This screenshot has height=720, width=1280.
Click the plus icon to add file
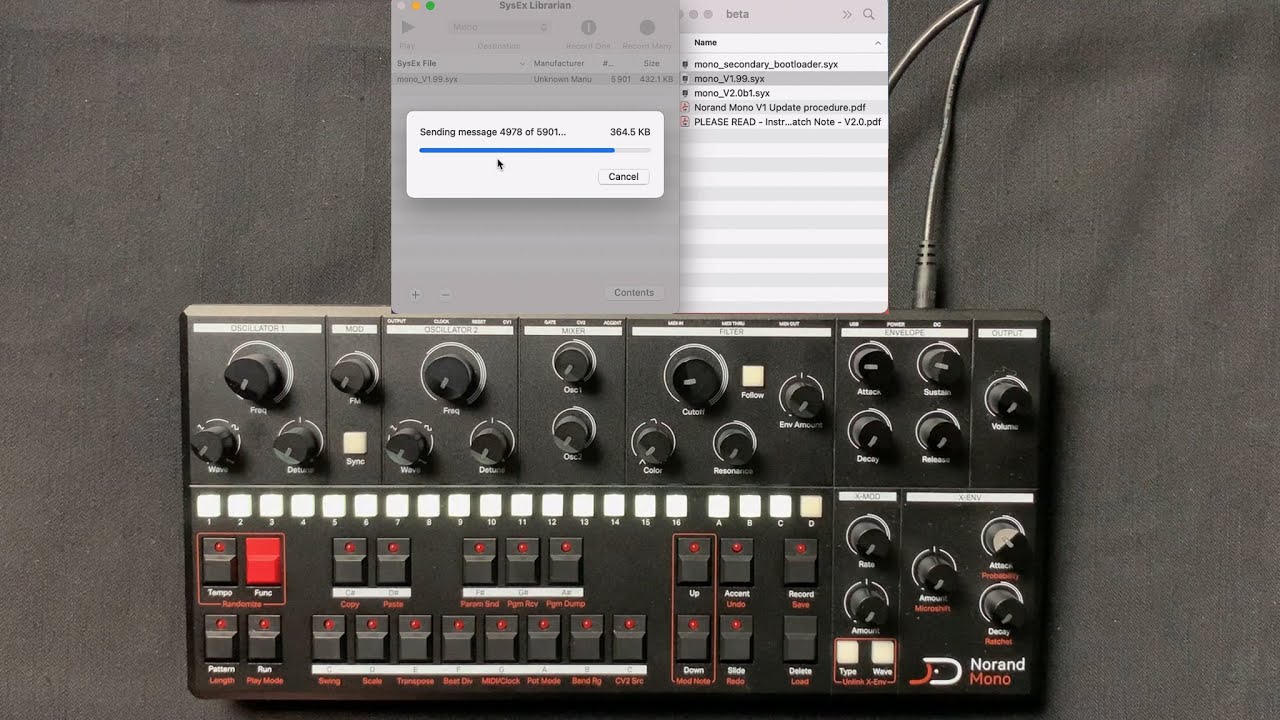[x=416, y=294]
